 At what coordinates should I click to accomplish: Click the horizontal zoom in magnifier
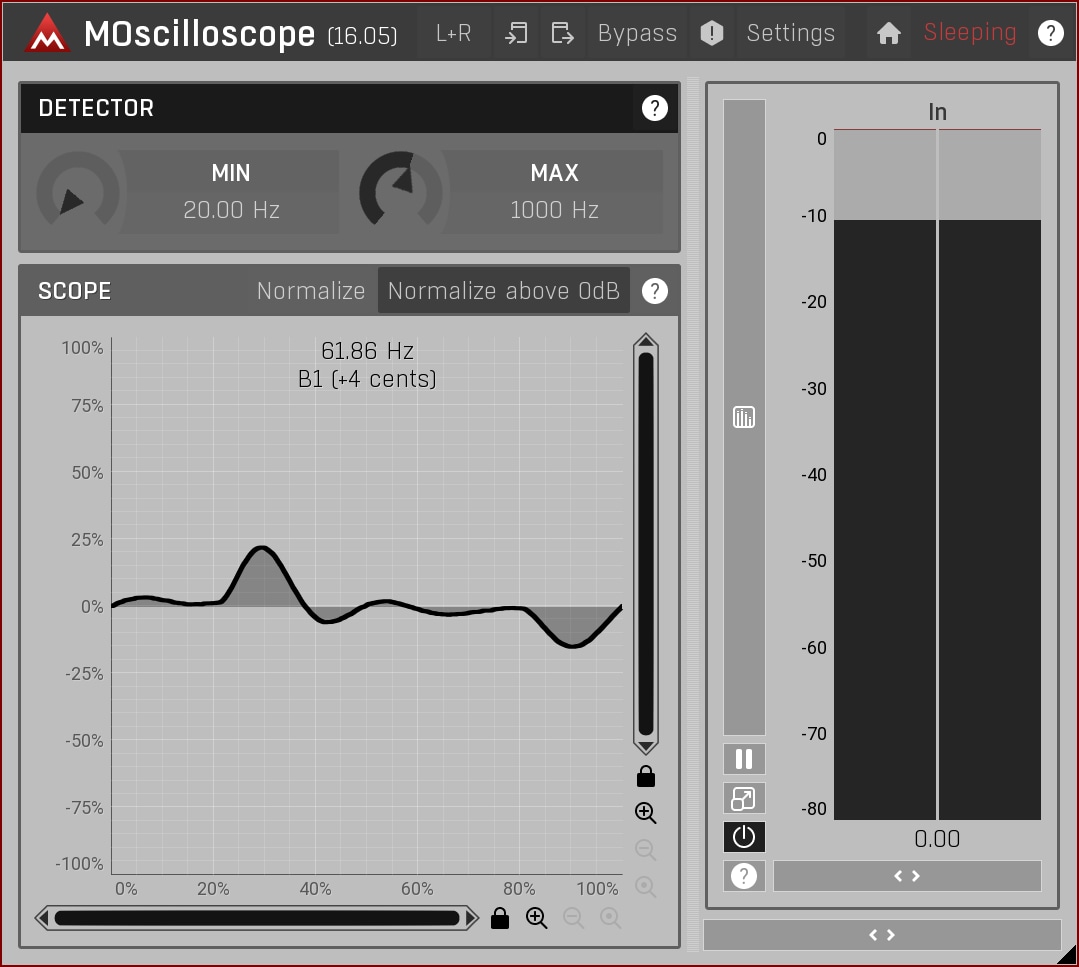pos(537,917)
